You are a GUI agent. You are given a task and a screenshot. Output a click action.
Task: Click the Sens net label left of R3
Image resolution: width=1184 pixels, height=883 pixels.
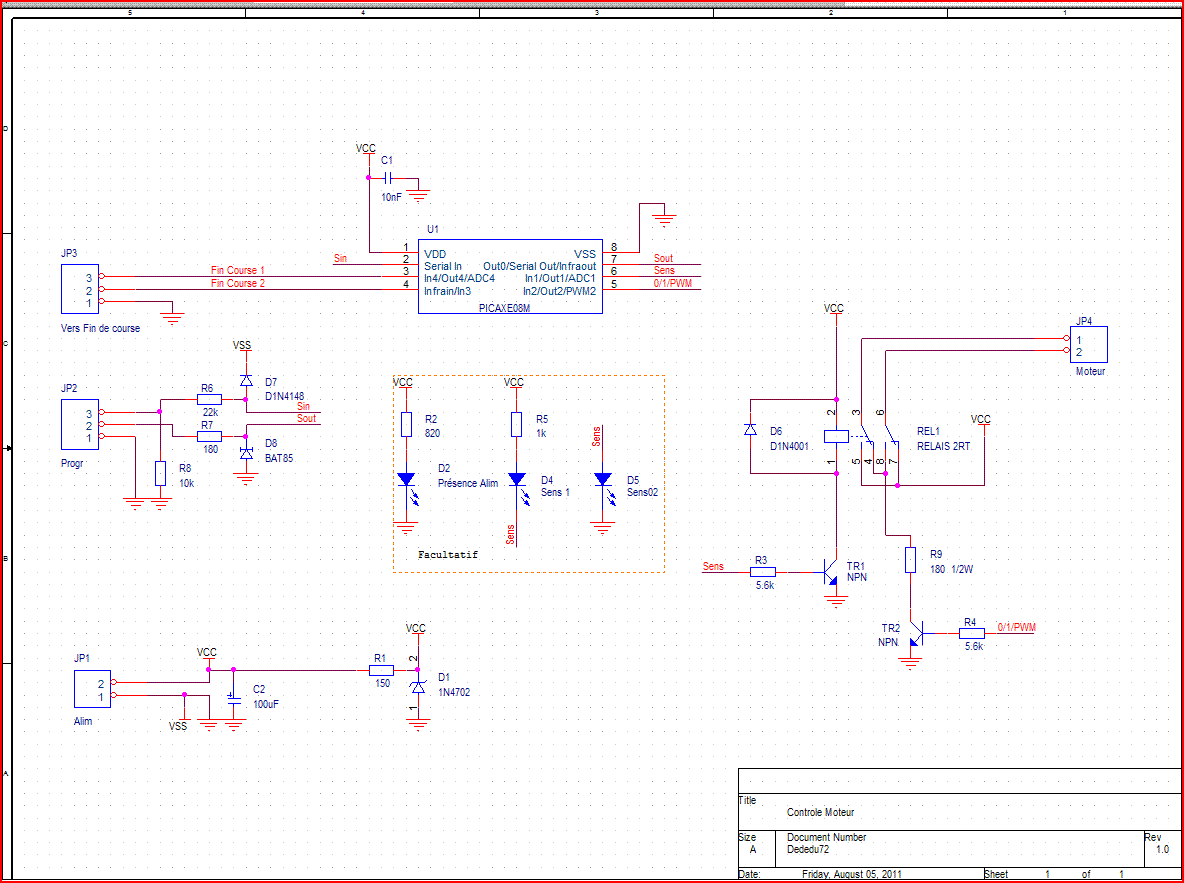(713, 566)
